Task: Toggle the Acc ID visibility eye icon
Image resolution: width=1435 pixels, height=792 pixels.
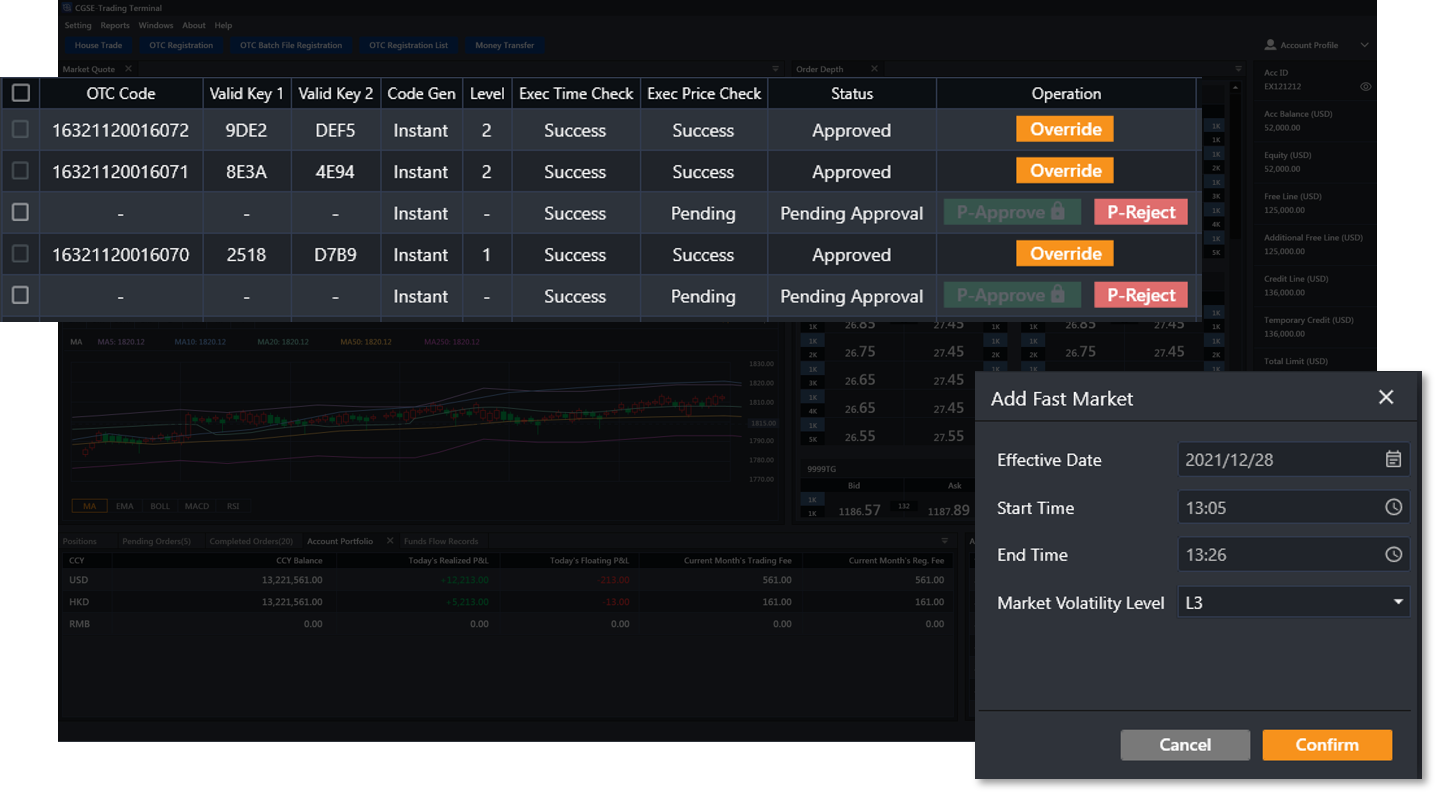Action: 1366,87
